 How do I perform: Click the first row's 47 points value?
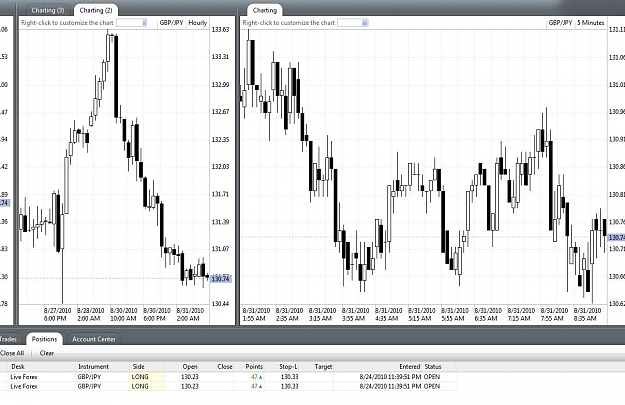(x=256, y=377)
